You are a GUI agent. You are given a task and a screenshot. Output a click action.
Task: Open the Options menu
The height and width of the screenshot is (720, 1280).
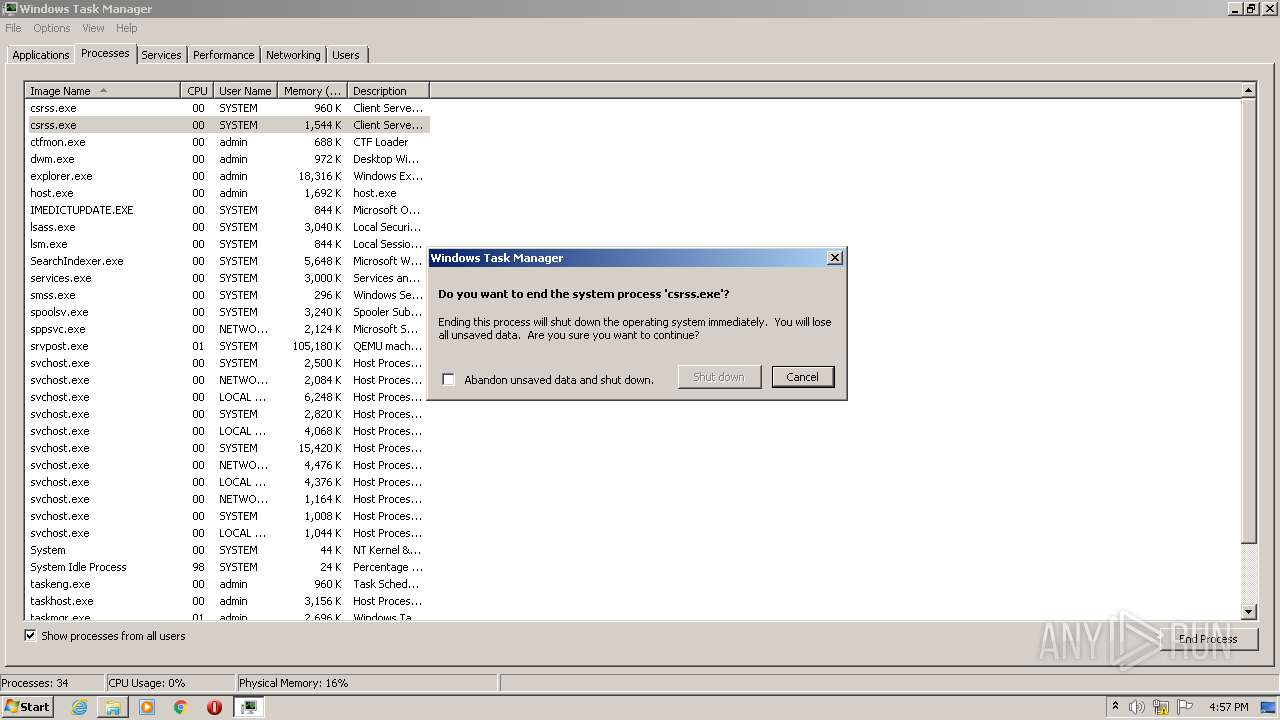tap(52, 28)
